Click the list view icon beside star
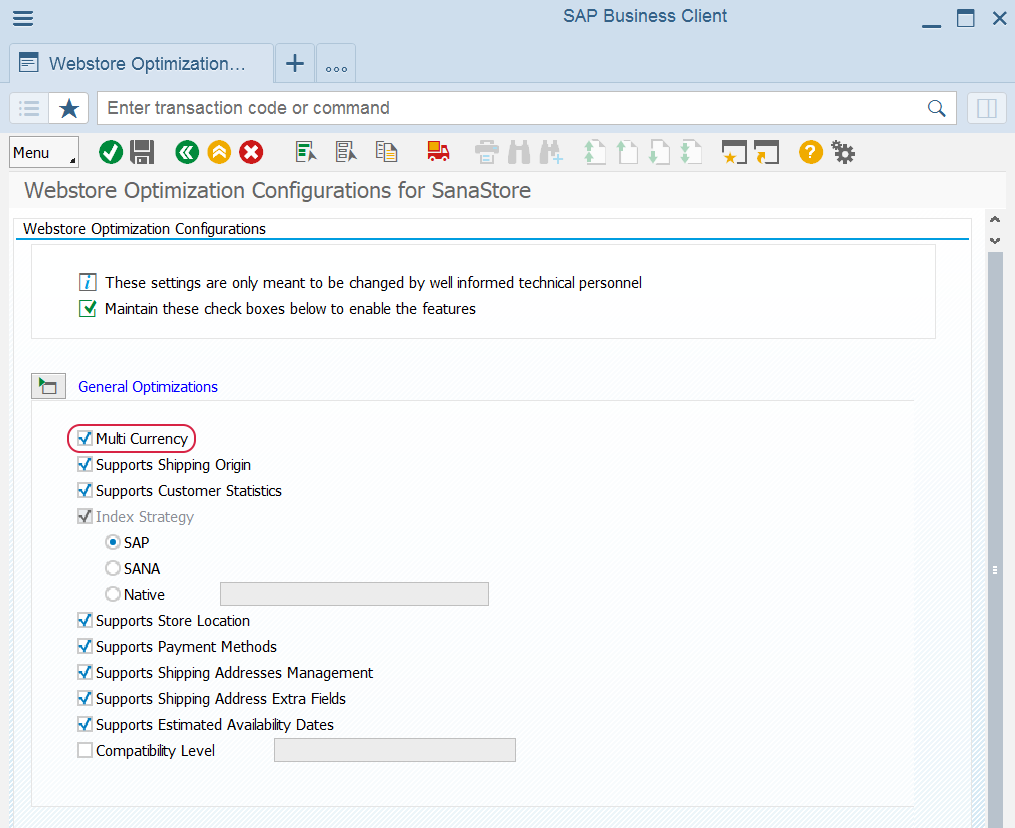Screen dimensions: 1015x828 coord(29,108)
